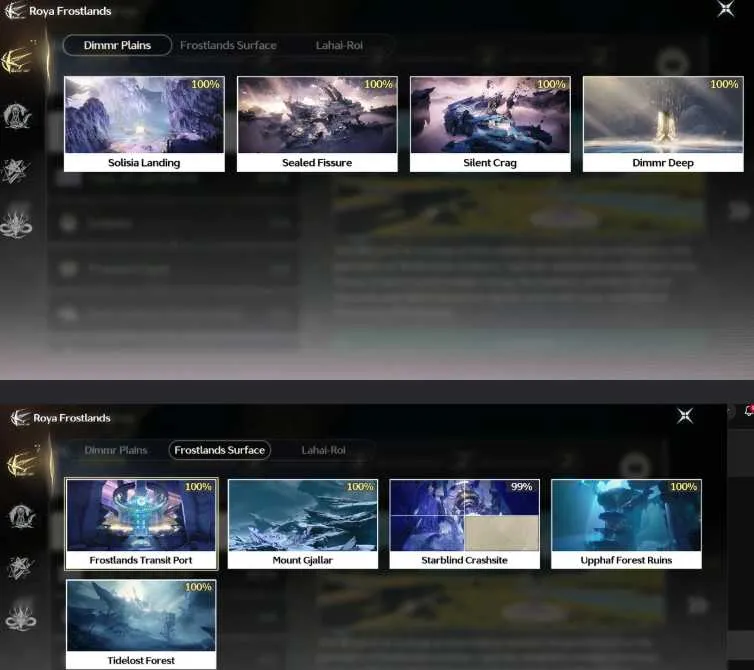The image size is (754, 670).
Task: Select the third region emblem in top sidebar
Action: pyautogui.click(x=16, y=171)
